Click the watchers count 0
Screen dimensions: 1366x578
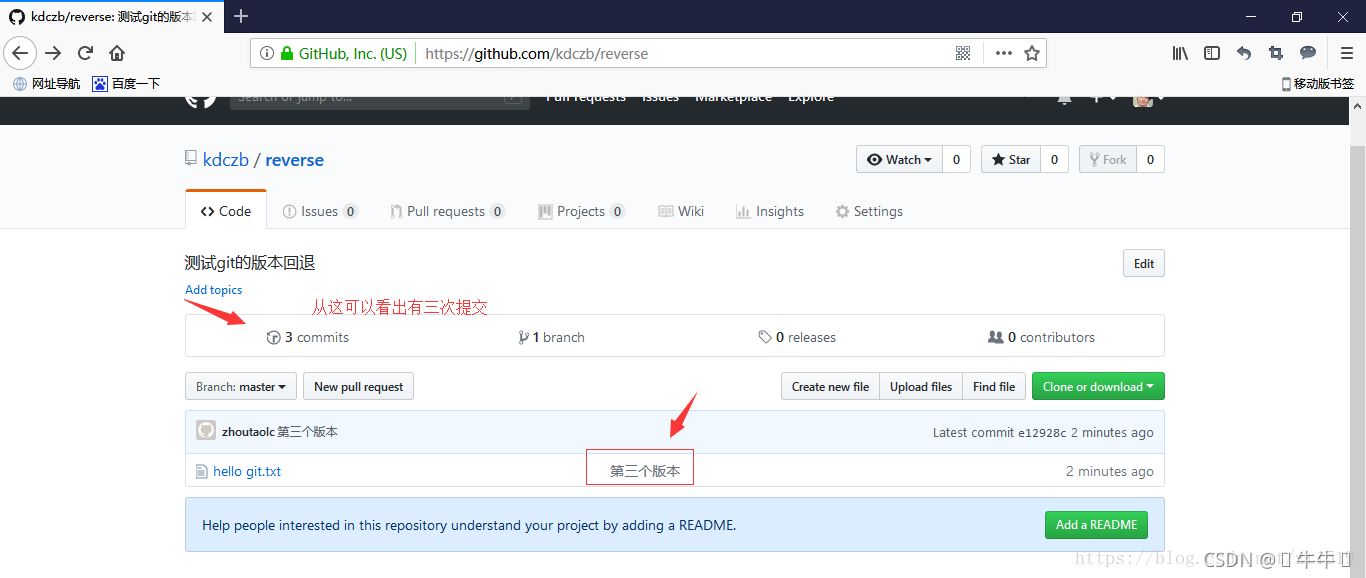(956, 159)
